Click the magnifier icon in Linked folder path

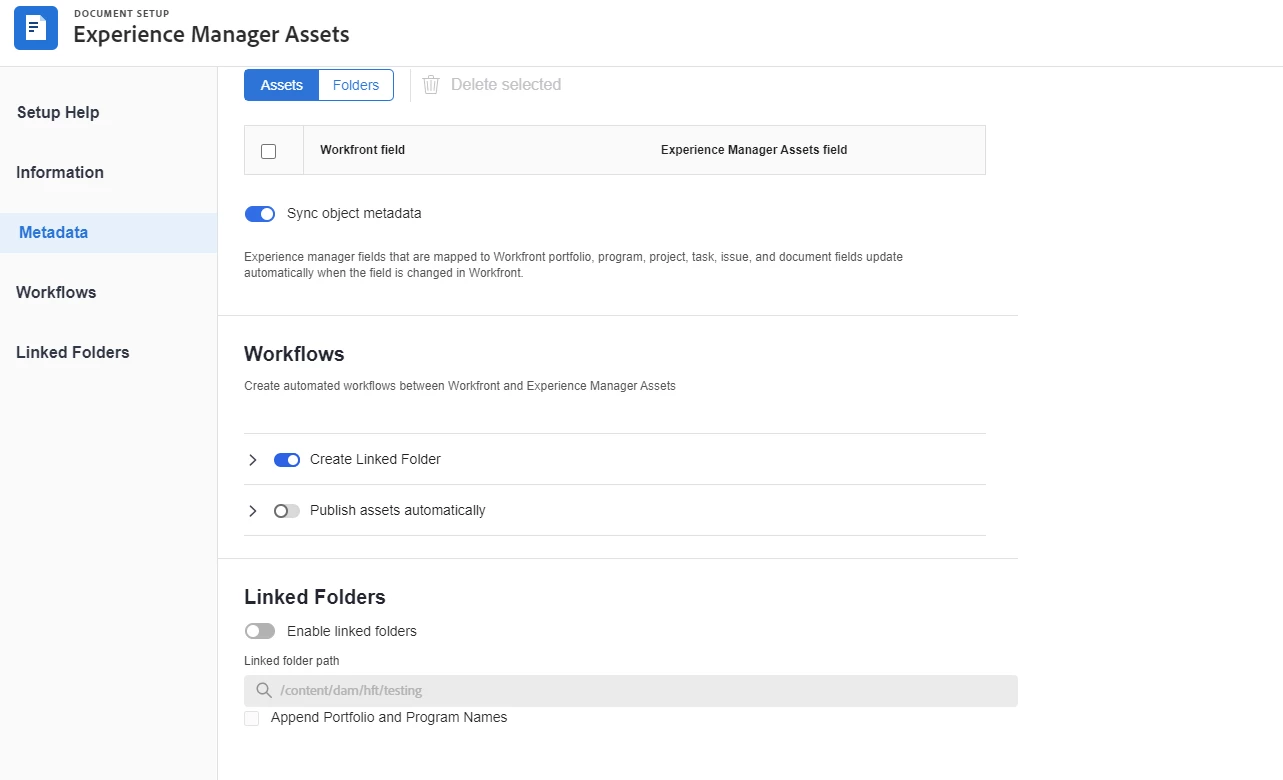264,690
